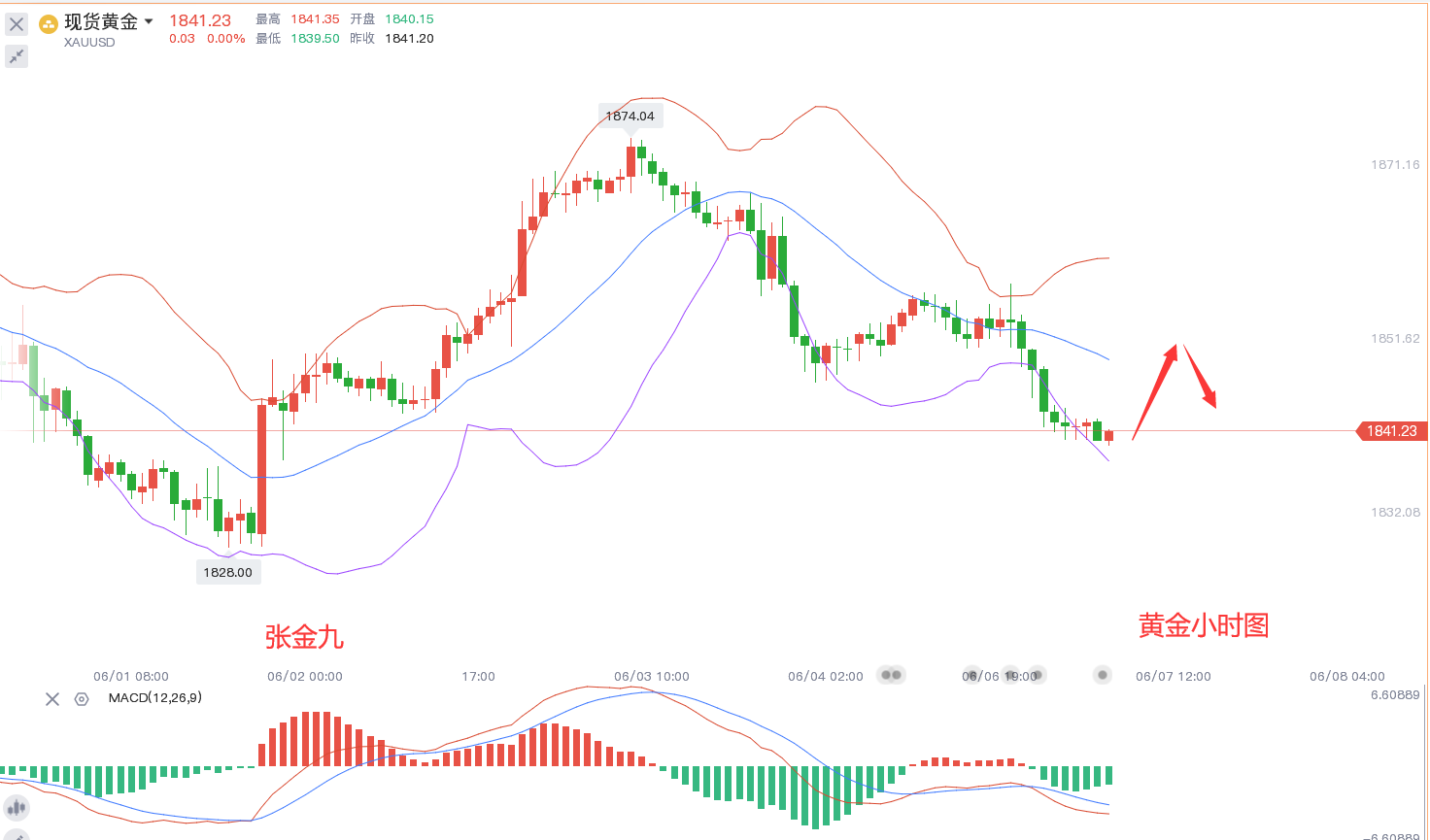Click the 06/08 04:00 time label

tap(1347, 677)
